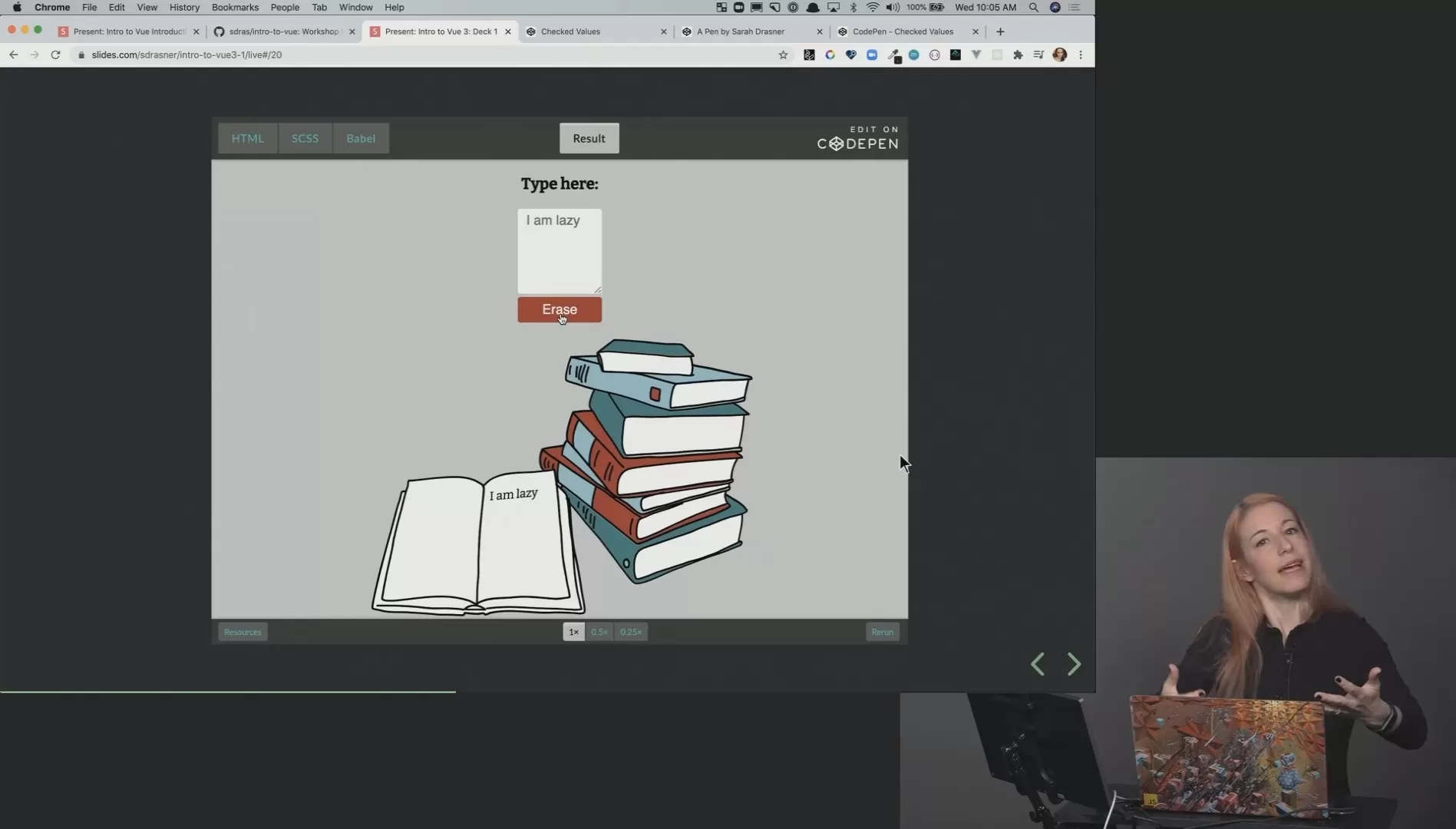Open the Chrome extensions puzzle icon

coord(1018,54)
